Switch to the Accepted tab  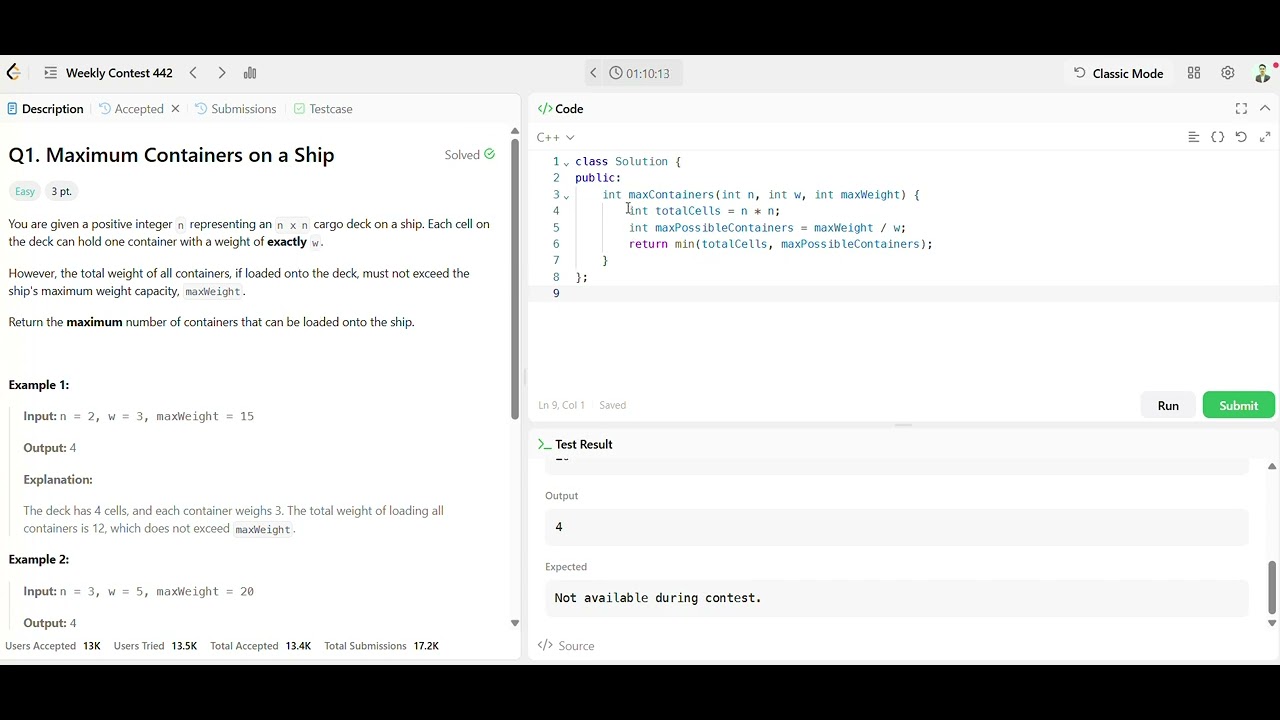coord(132,109)
